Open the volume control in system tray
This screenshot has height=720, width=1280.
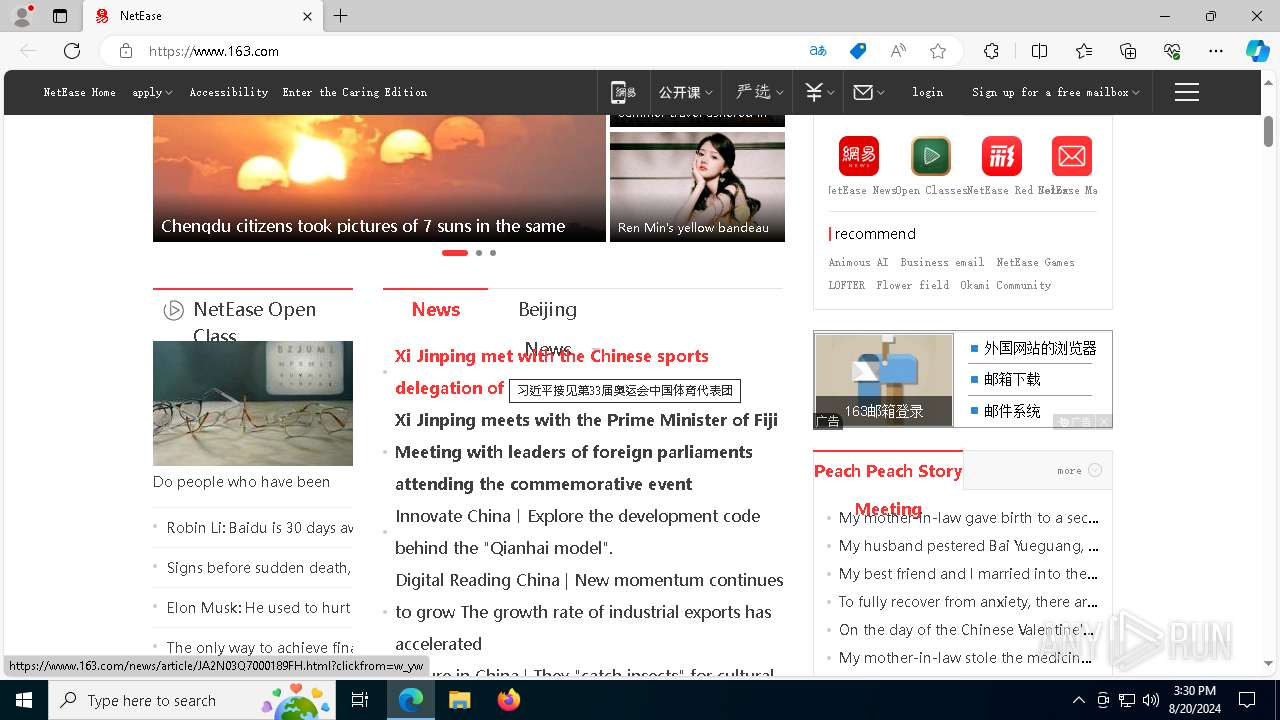pos(1151,700)
